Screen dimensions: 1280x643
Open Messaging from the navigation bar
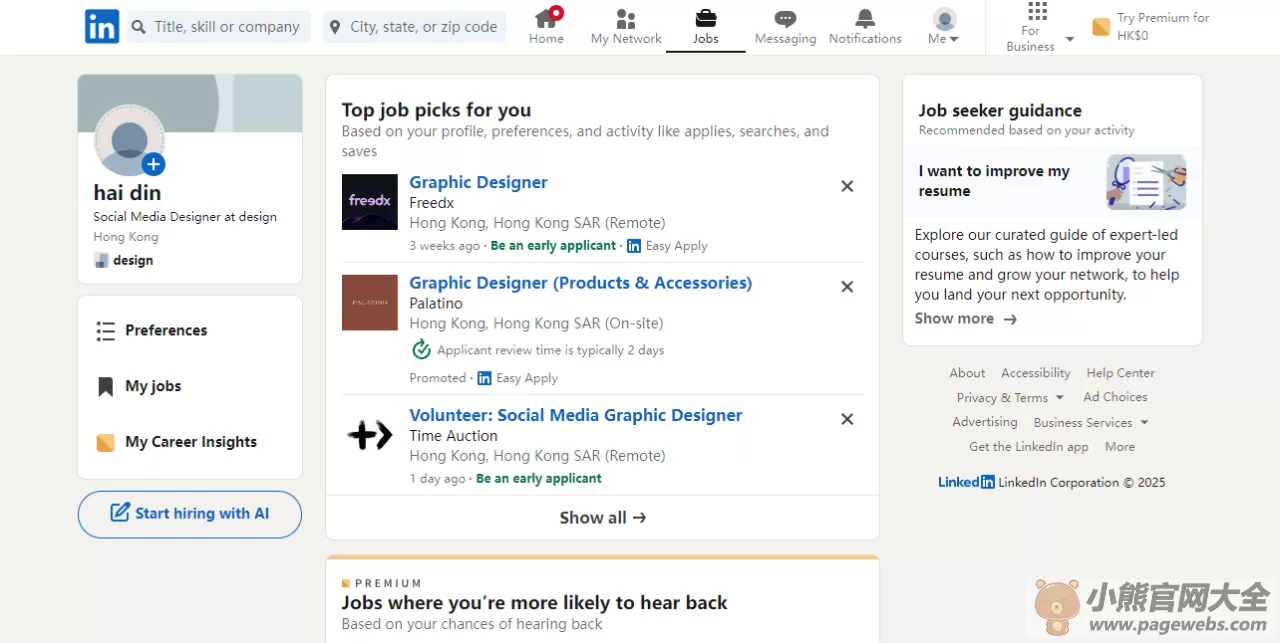click(x=785, y=26)
